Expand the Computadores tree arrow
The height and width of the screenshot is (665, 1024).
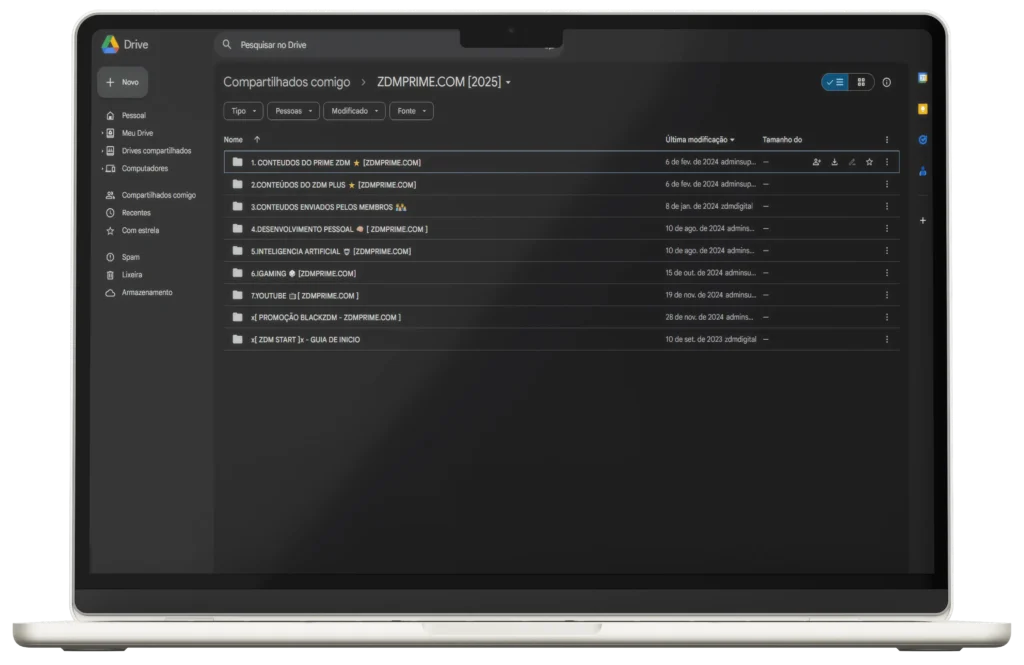tap(103, 169)
